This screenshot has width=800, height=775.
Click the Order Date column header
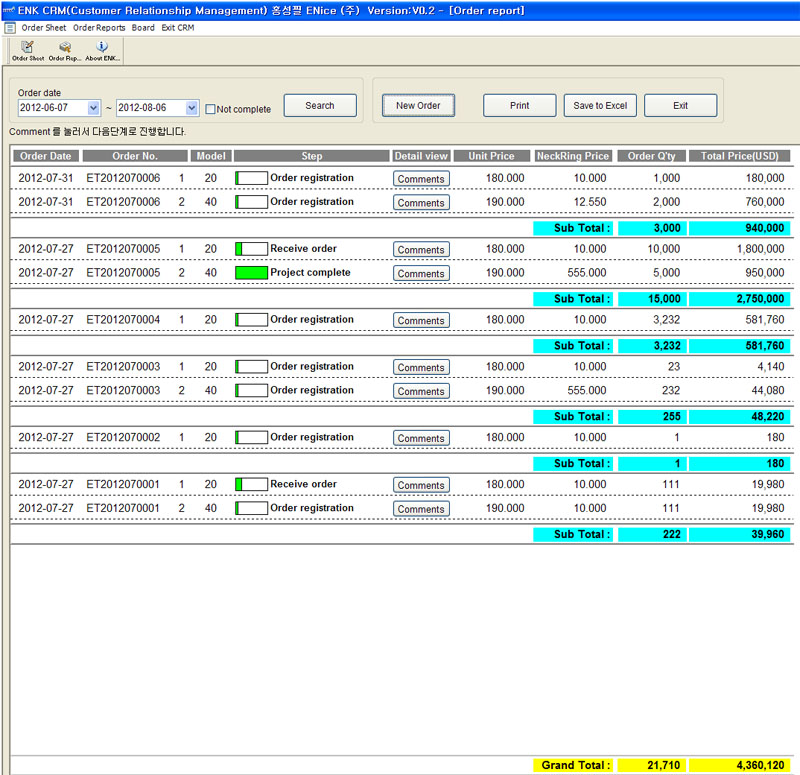(x=45, y=156)
